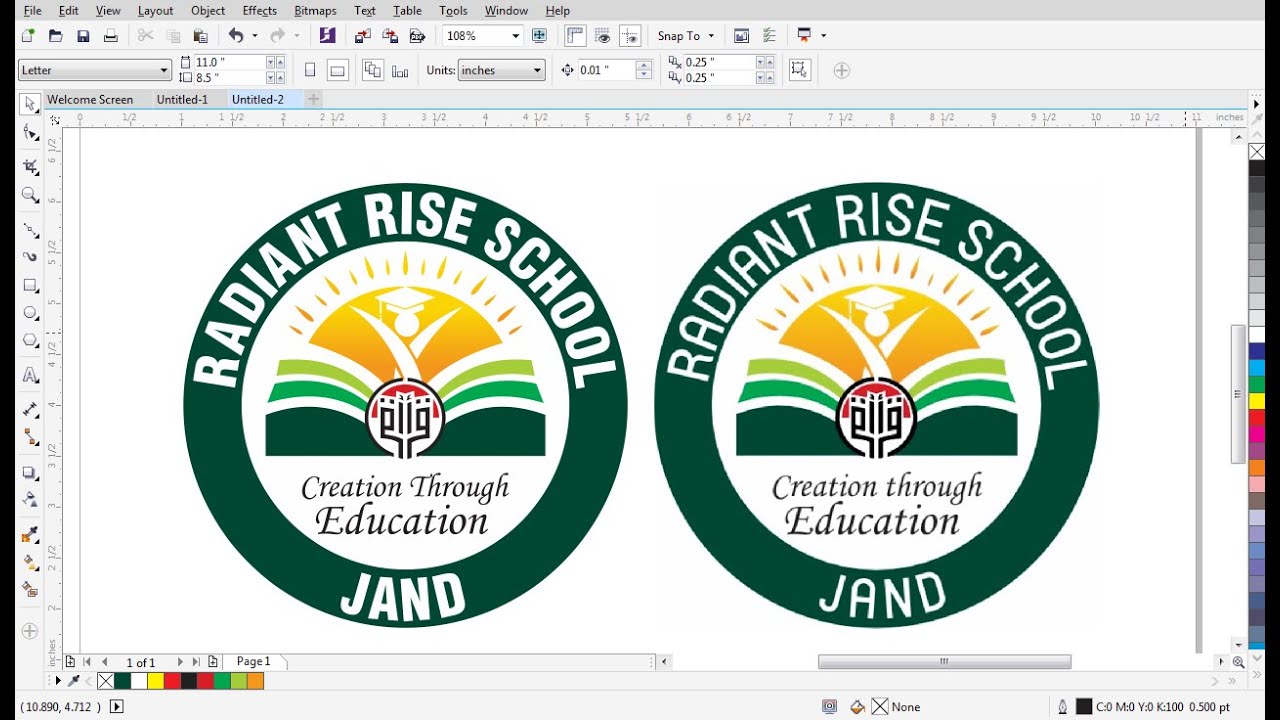The width and height of the screenshot is (1280, 720).
Task: Select the Artistic Media tool
Action: (x=30, y=257)
